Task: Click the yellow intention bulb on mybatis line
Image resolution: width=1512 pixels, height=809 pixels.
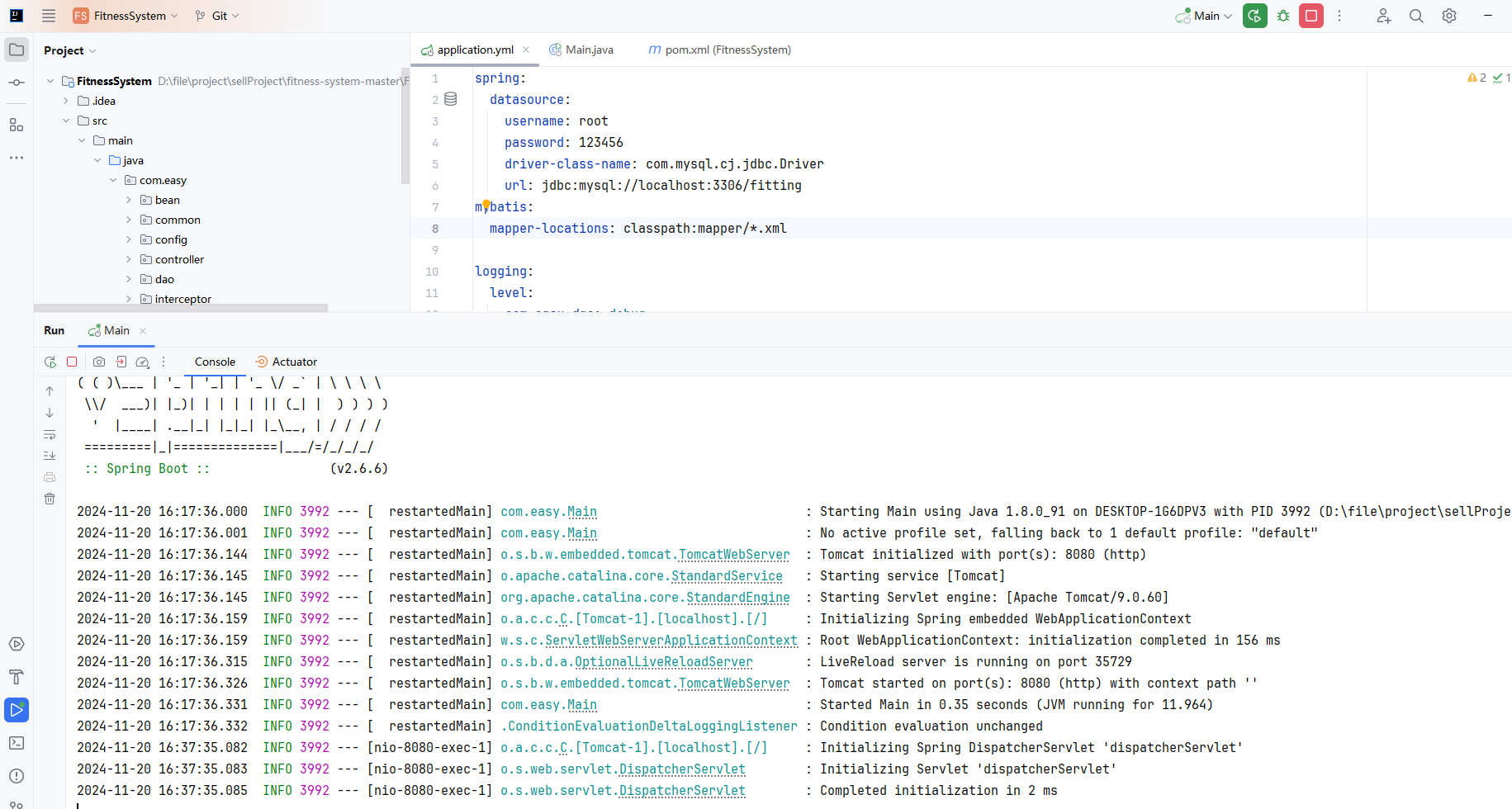Action: pyautogui.click(x=486, y=204)
